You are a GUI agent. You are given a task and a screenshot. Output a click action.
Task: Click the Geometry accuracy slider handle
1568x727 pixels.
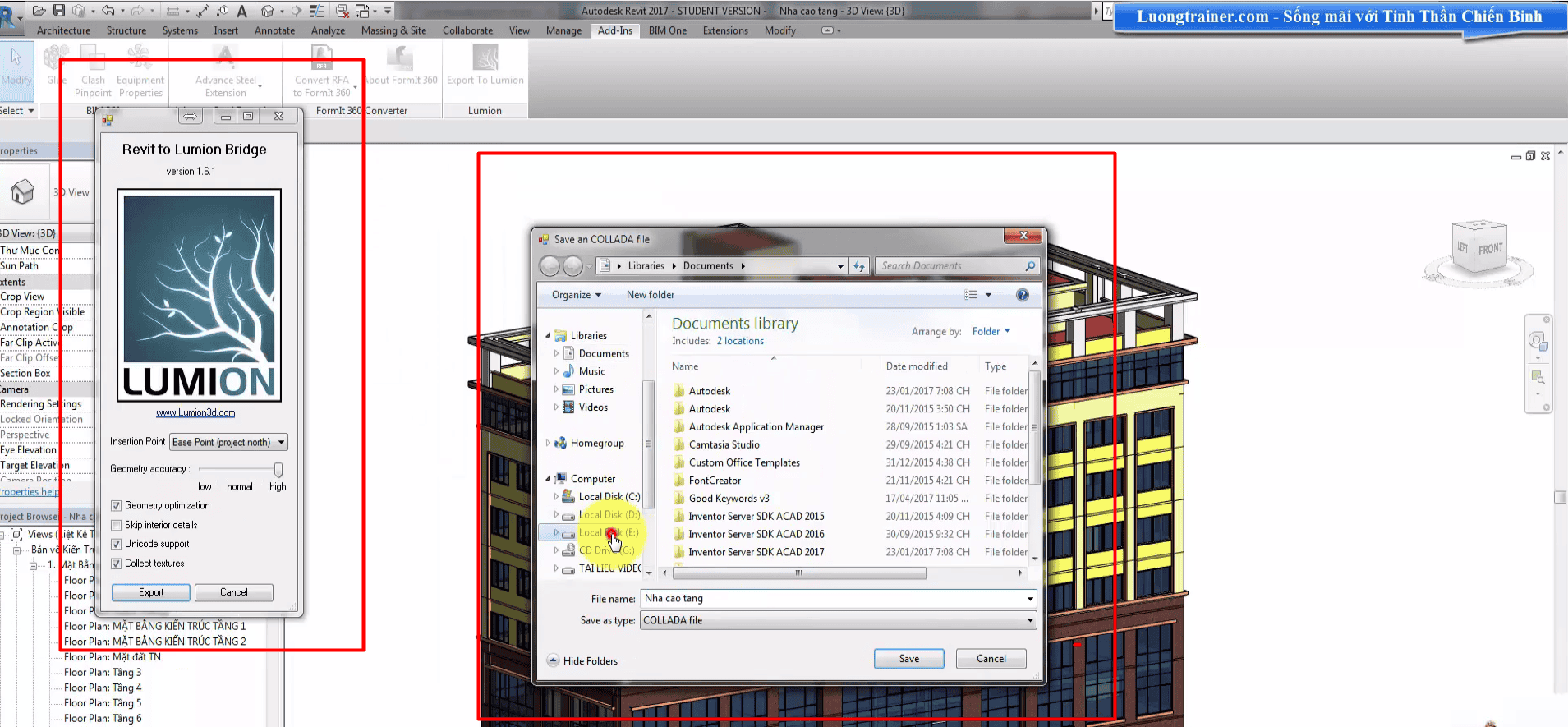278,469
